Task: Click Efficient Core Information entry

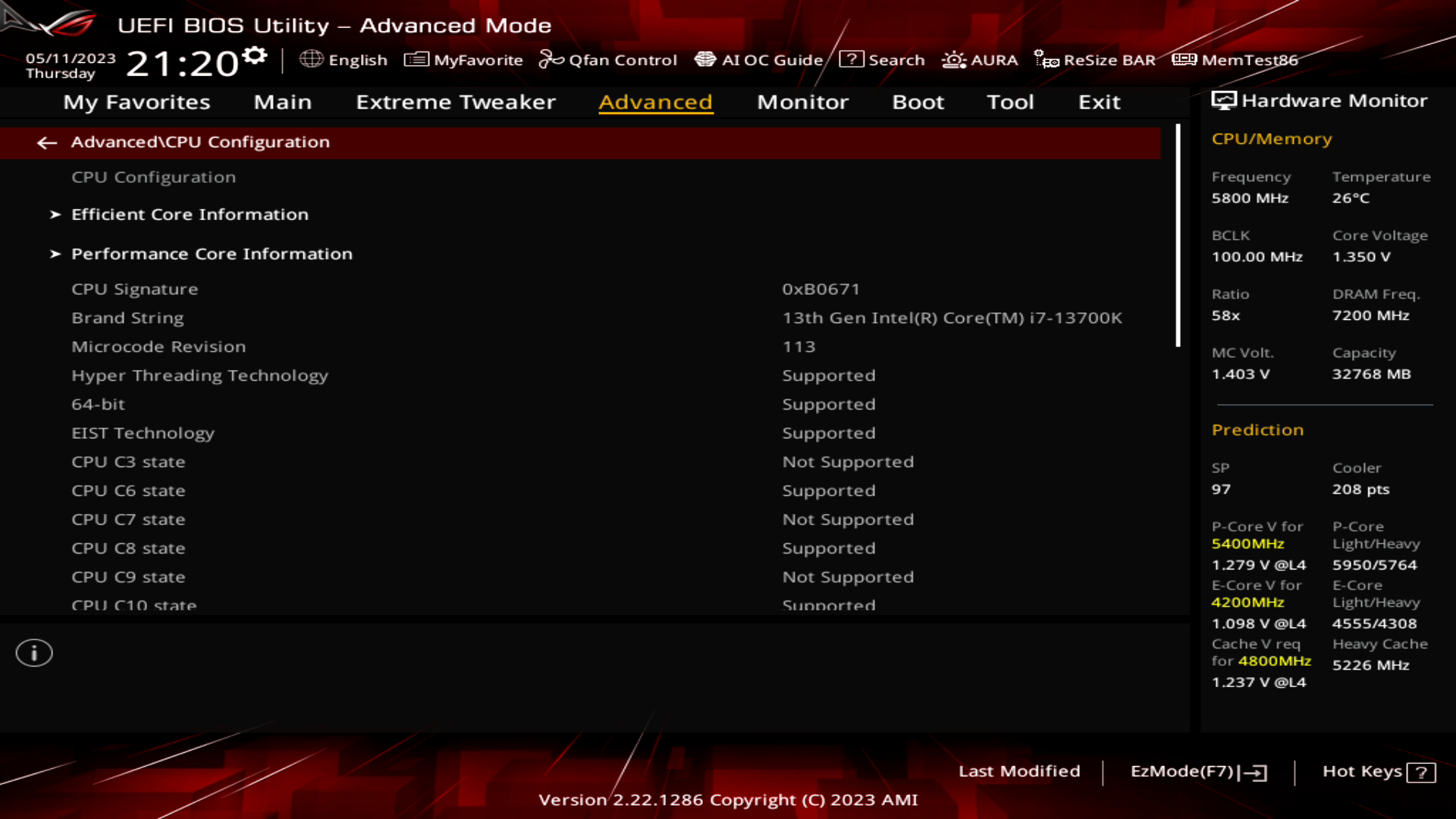Action: [x=190, y=215]
